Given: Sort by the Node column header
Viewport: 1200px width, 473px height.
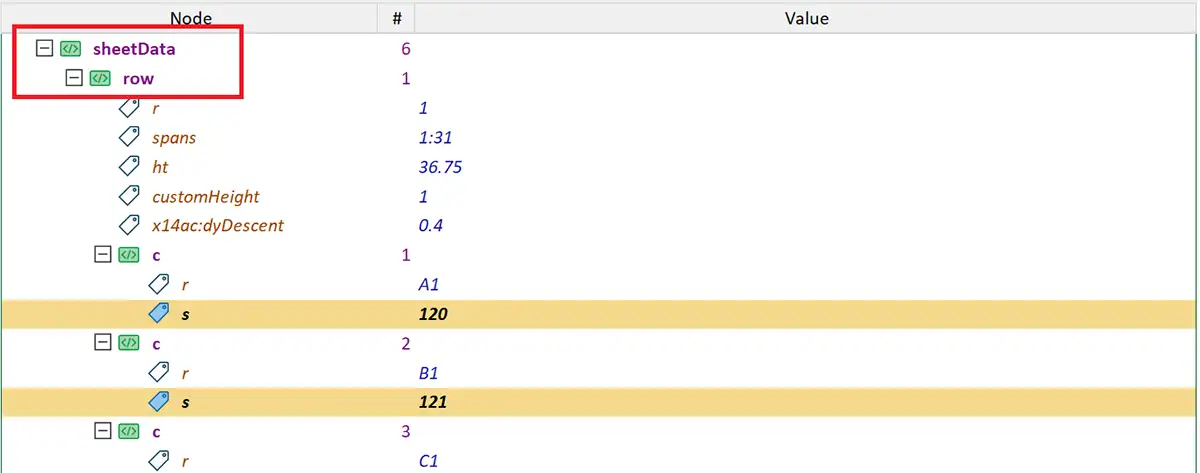Looking at the screenshot, I should (190, 18).
